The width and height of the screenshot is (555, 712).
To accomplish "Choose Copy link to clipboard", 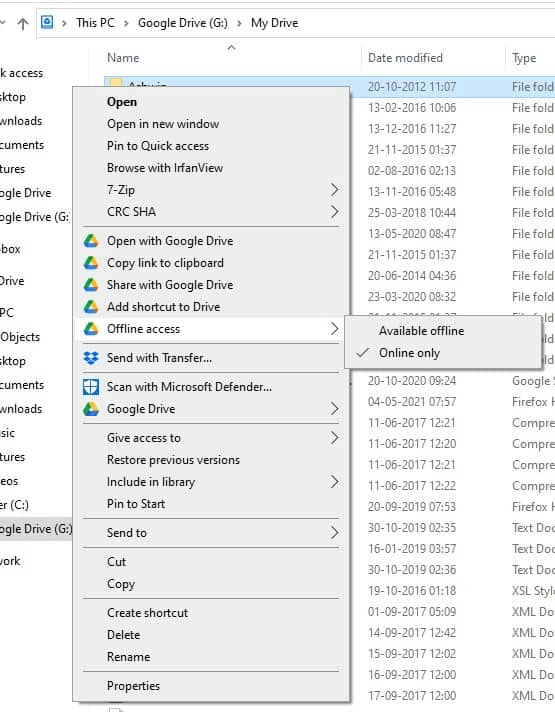I will pos(165,263).
